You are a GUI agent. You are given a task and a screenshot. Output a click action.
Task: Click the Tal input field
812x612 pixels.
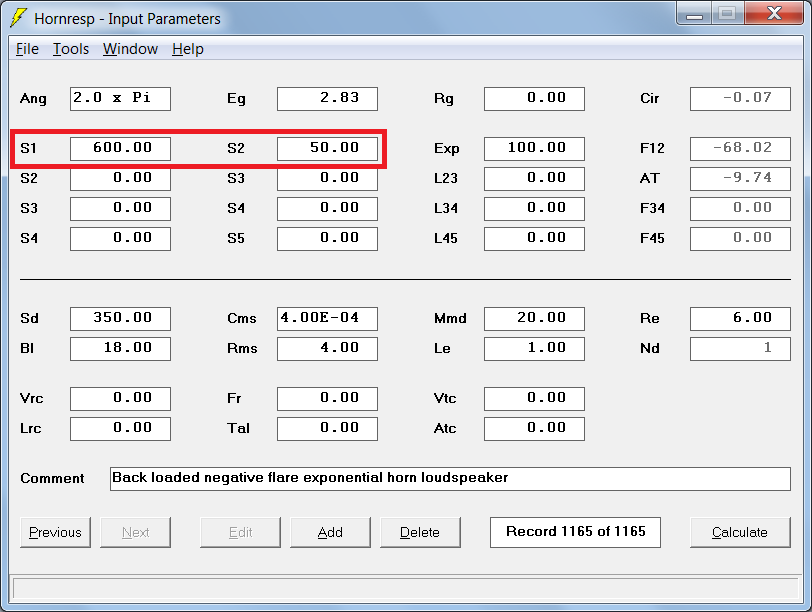click(327, 429)
